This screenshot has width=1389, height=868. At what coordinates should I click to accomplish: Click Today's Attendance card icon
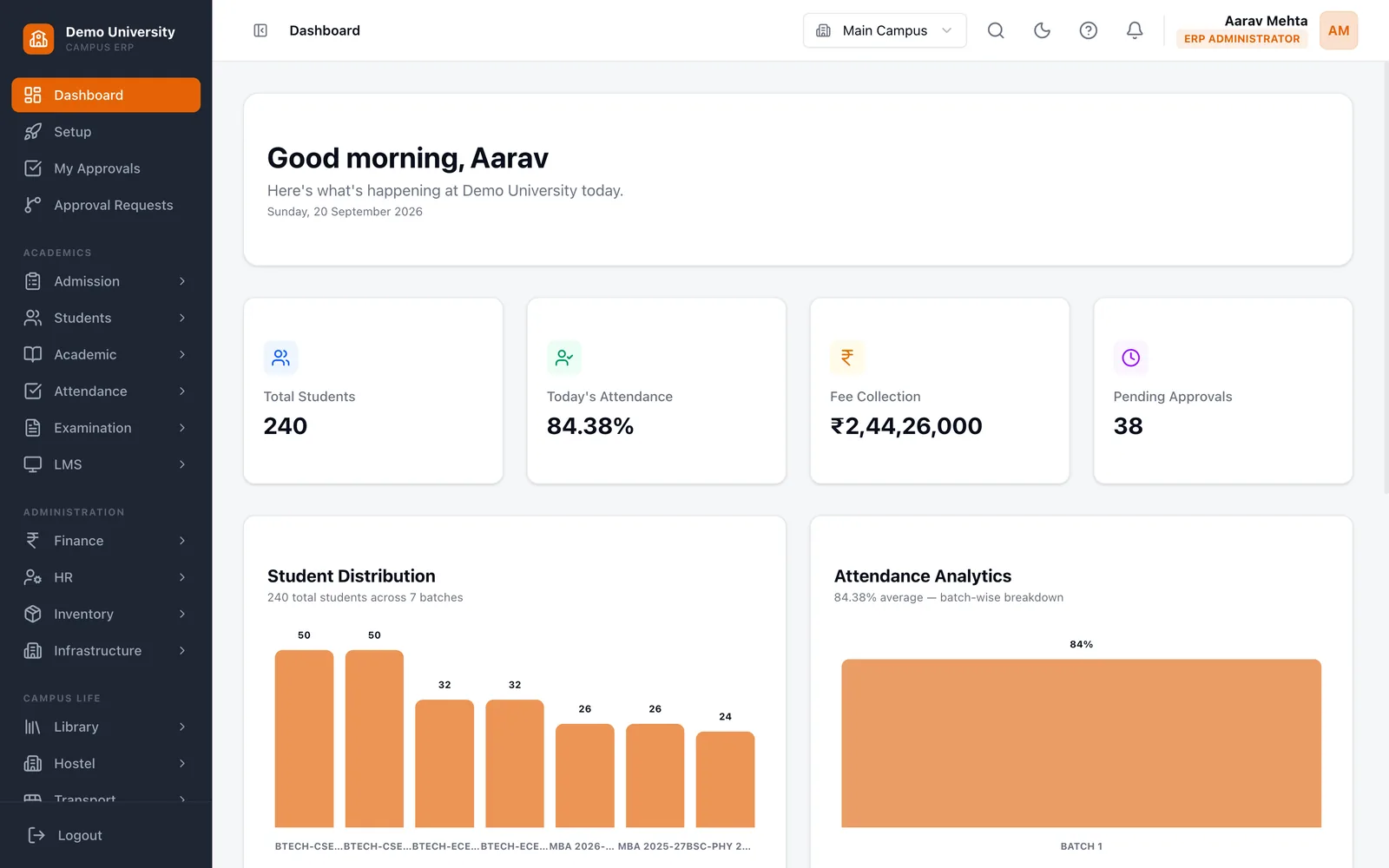coord(564,358)
